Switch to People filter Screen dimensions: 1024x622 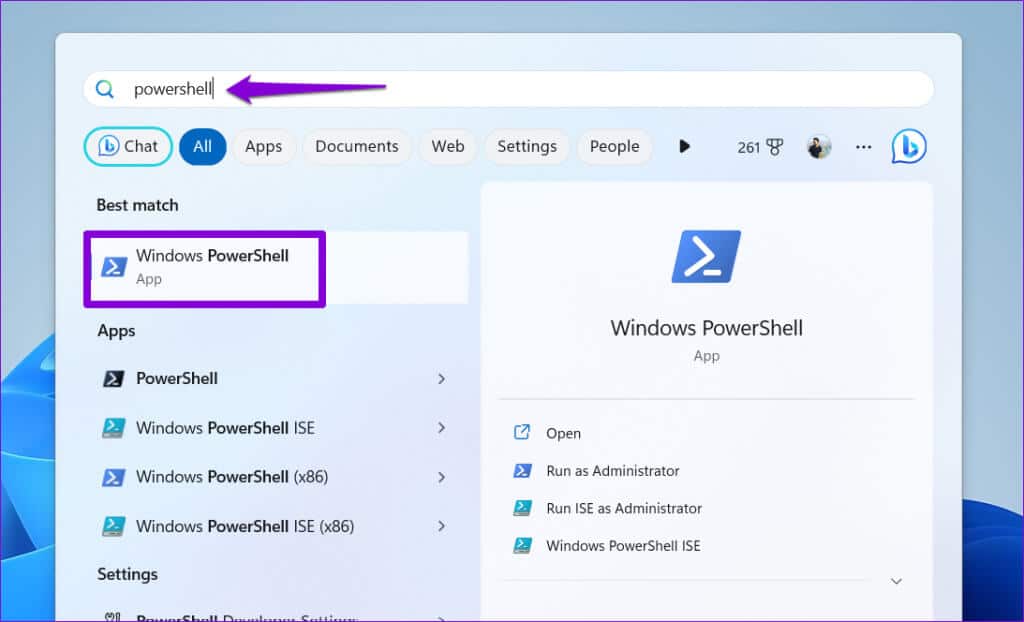(x=615, y=146)
